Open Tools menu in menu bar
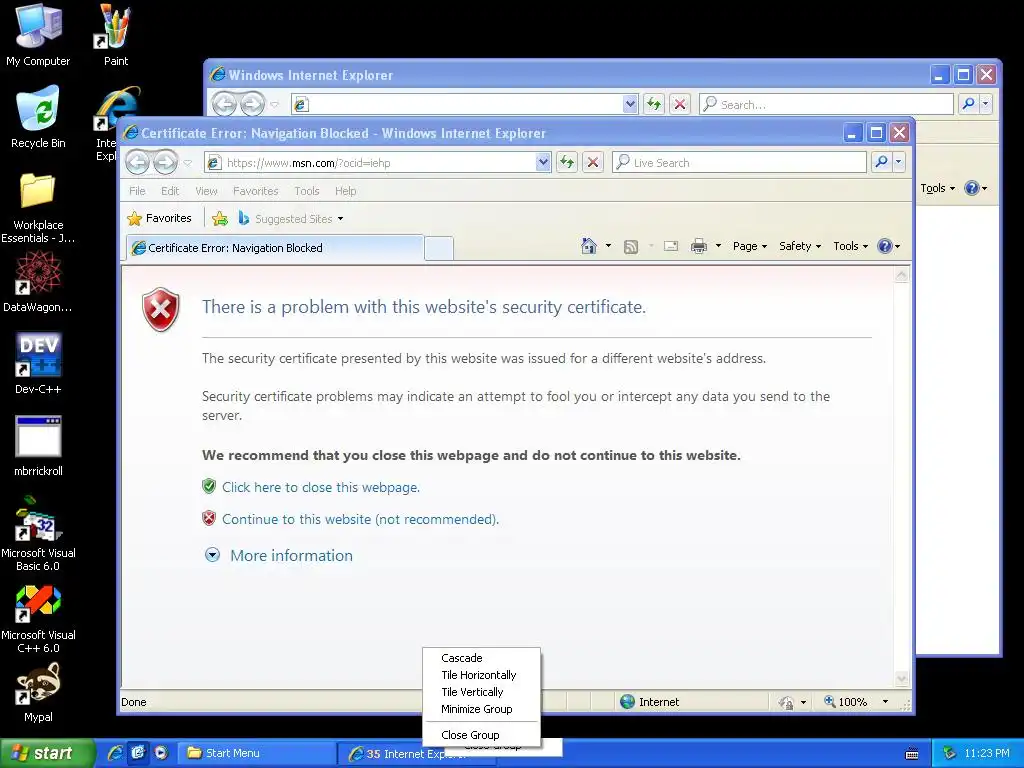 pyautogui.click(x=306, y=191)
